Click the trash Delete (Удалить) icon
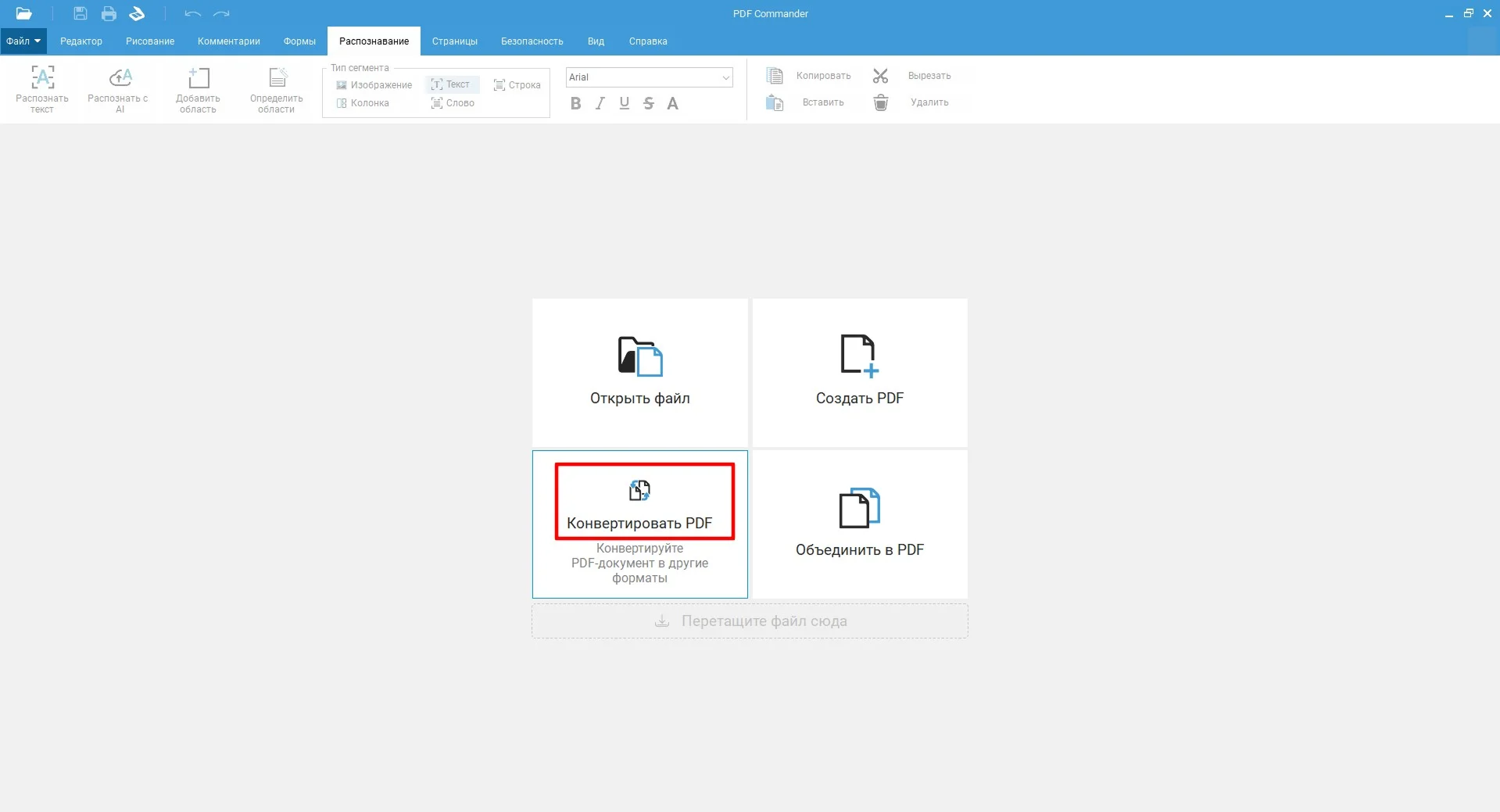Viewport: 1500px width, 812px height. coord(881,102)
